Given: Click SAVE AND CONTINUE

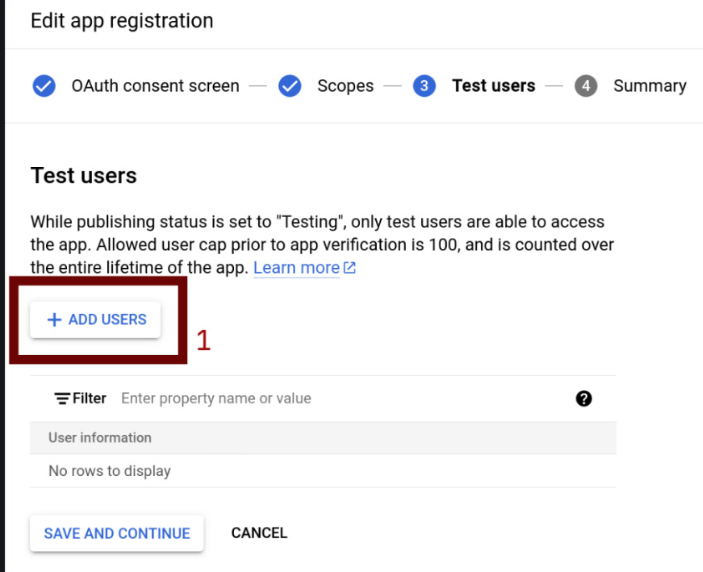Looking at the screenshot, I should pos(117,533).
